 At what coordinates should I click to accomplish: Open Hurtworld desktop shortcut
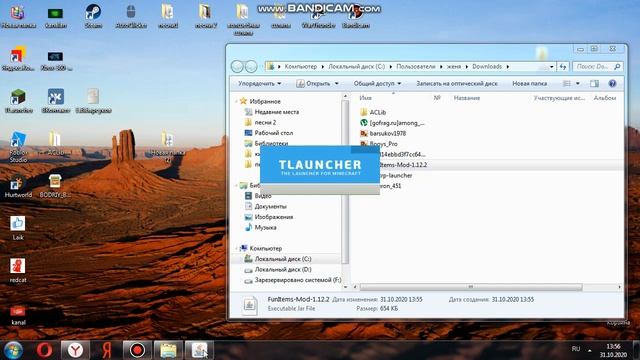18,187
